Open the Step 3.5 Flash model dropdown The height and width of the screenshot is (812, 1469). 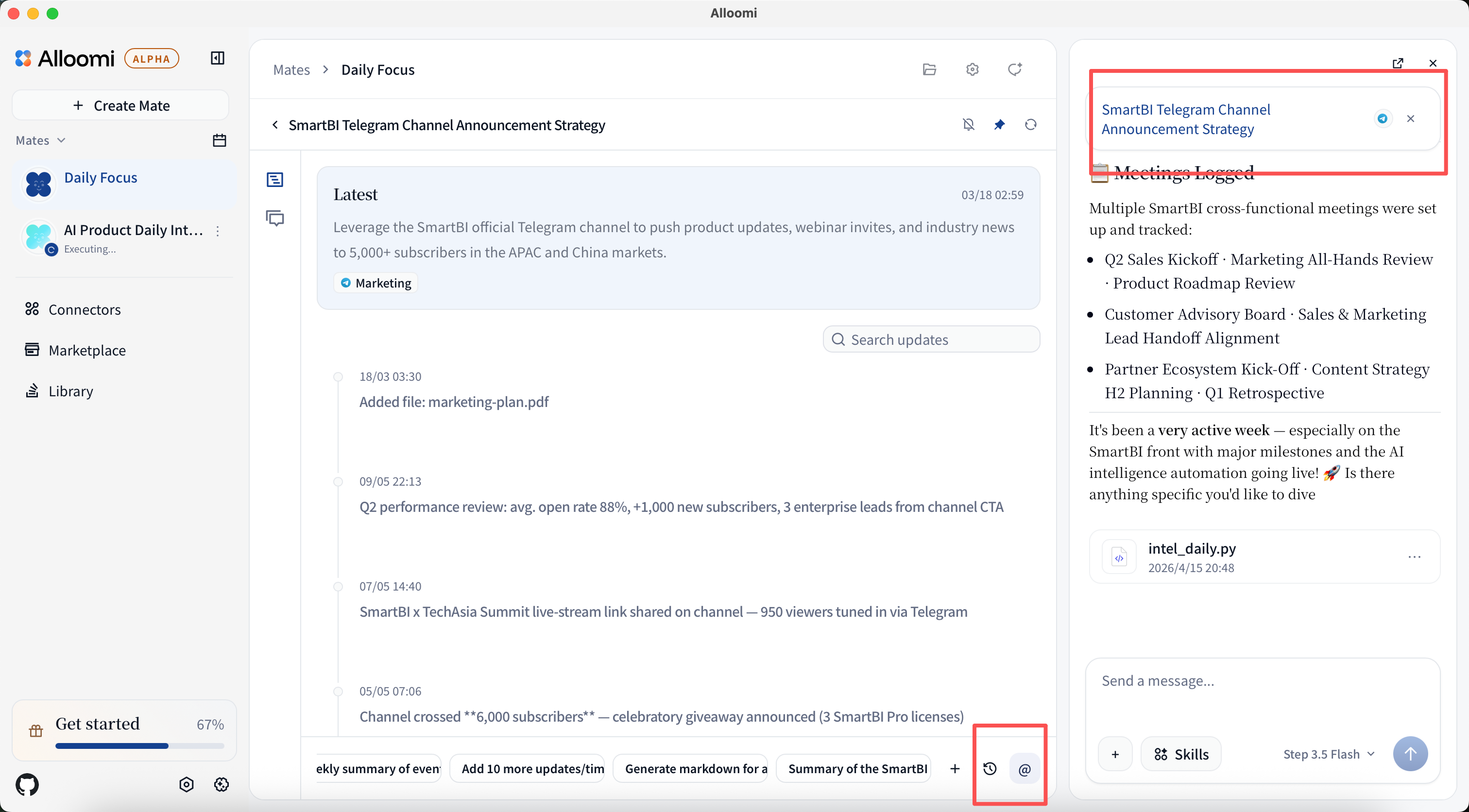click(x=1329, y=754)
